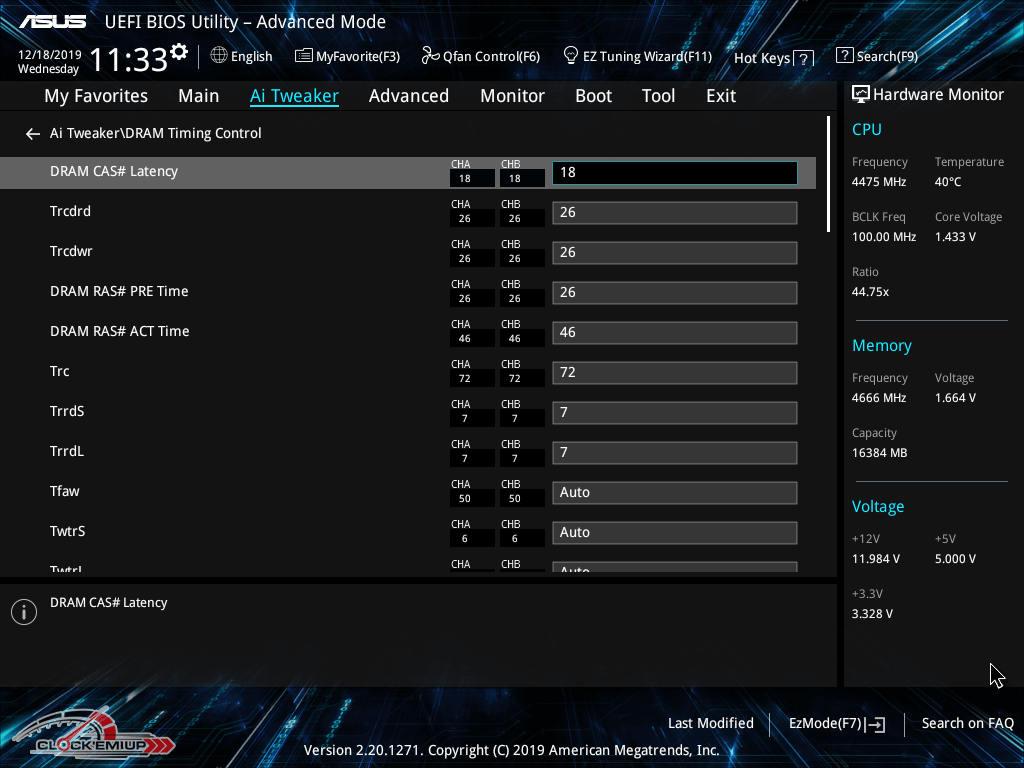The width and height of the screenshot is (1024, 768).
Task: Switch to the Advanced tab
Action: 408,96
